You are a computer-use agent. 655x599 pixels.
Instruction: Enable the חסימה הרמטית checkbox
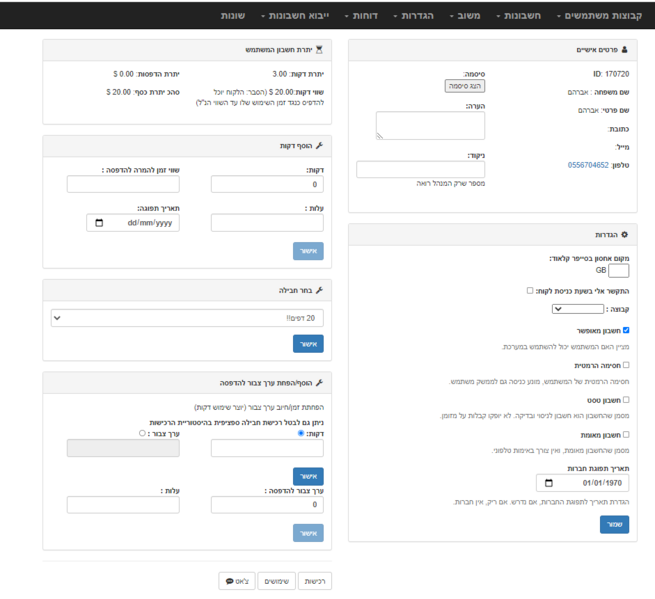(x=626, y=365)
